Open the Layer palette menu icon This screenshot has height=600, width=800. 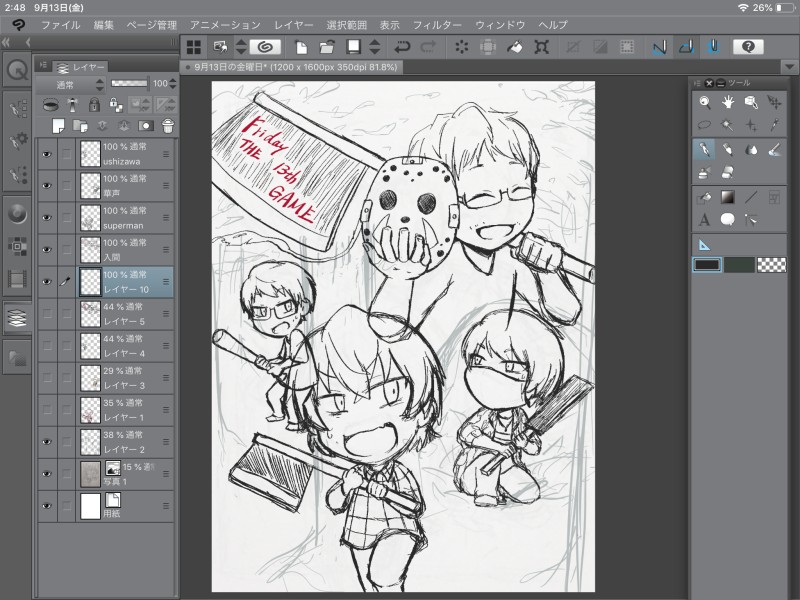click(43, 65)
